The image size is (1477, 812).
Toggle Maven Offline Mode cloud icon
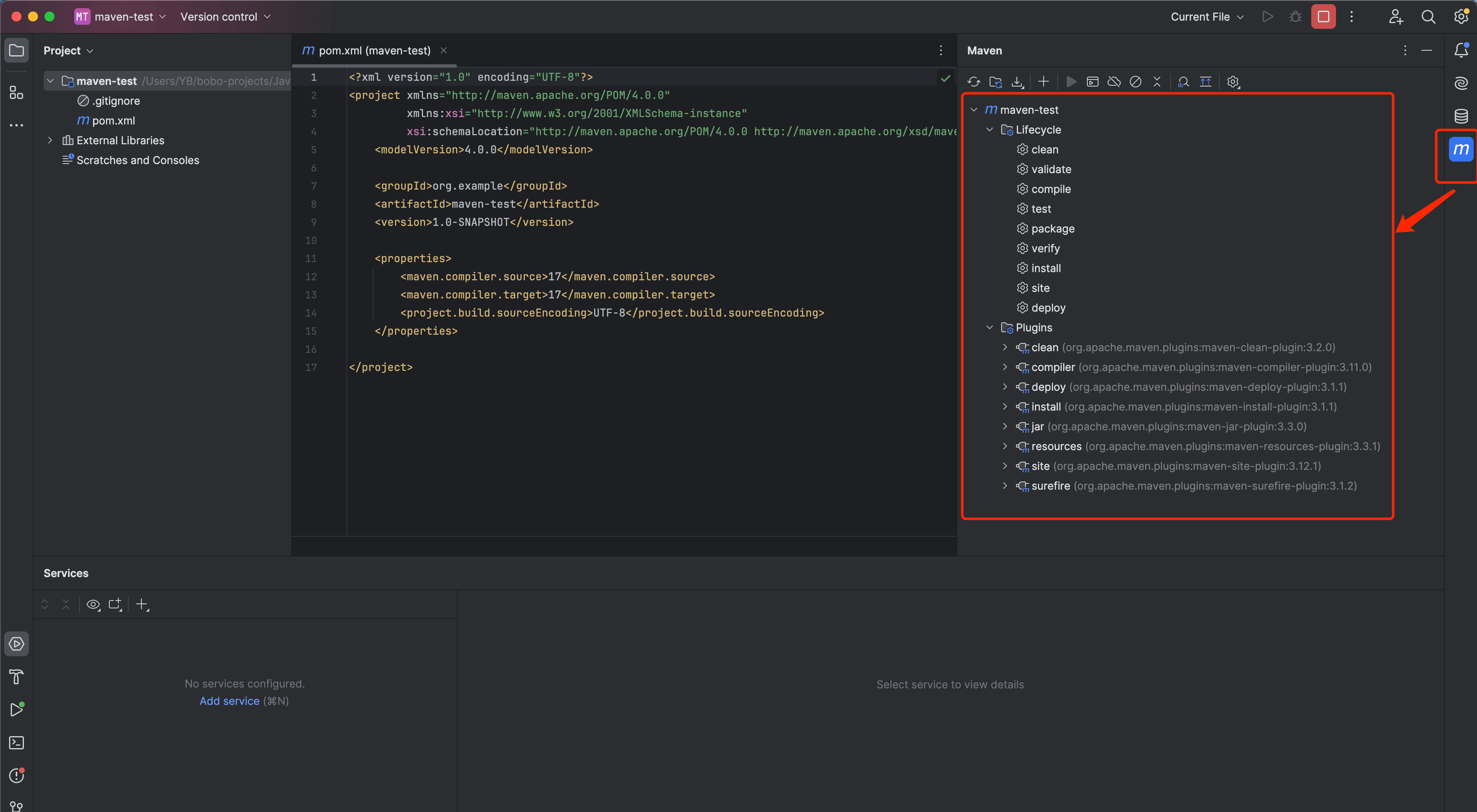click(1114, 82)
